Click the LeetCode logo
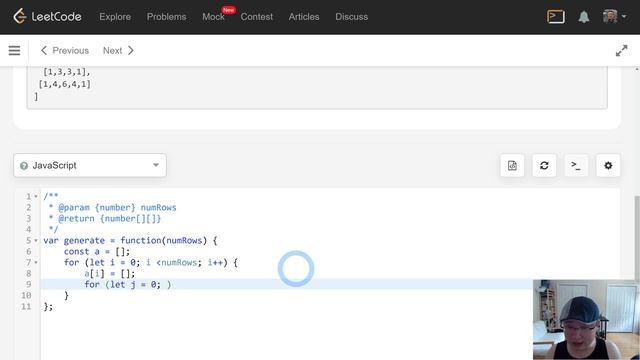640x360 pixels. pyautogui.click(x=47, y=17)
